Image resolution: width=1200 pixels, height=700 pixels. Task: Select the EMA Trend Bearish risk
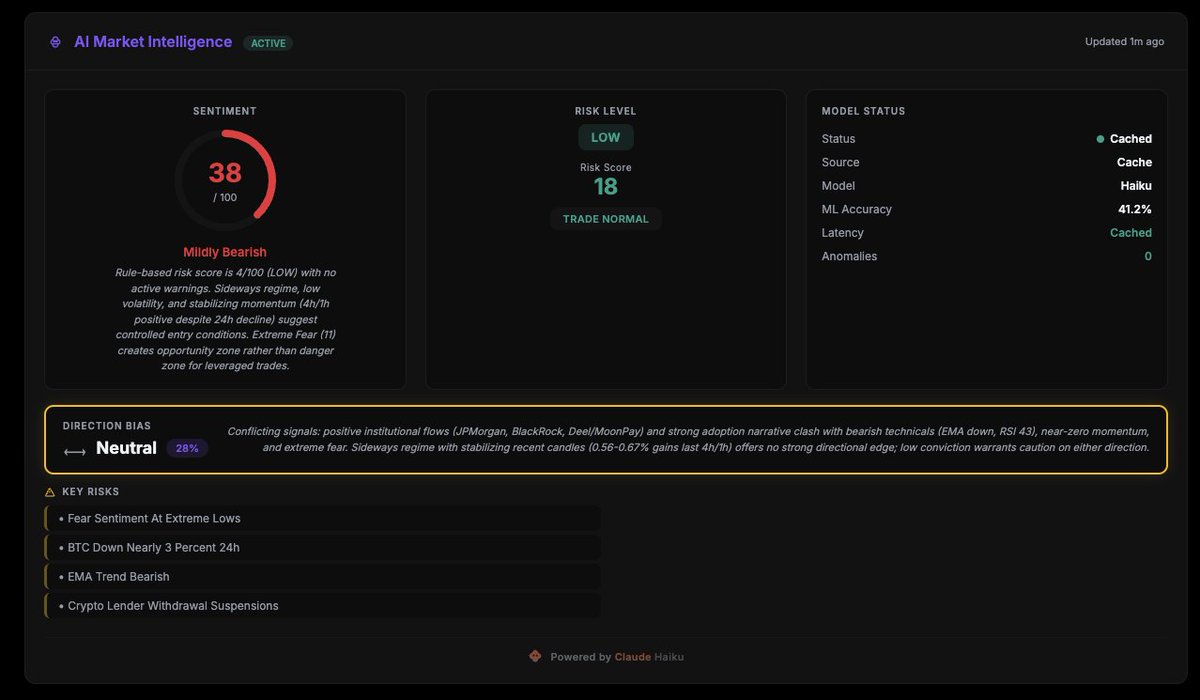323,576
